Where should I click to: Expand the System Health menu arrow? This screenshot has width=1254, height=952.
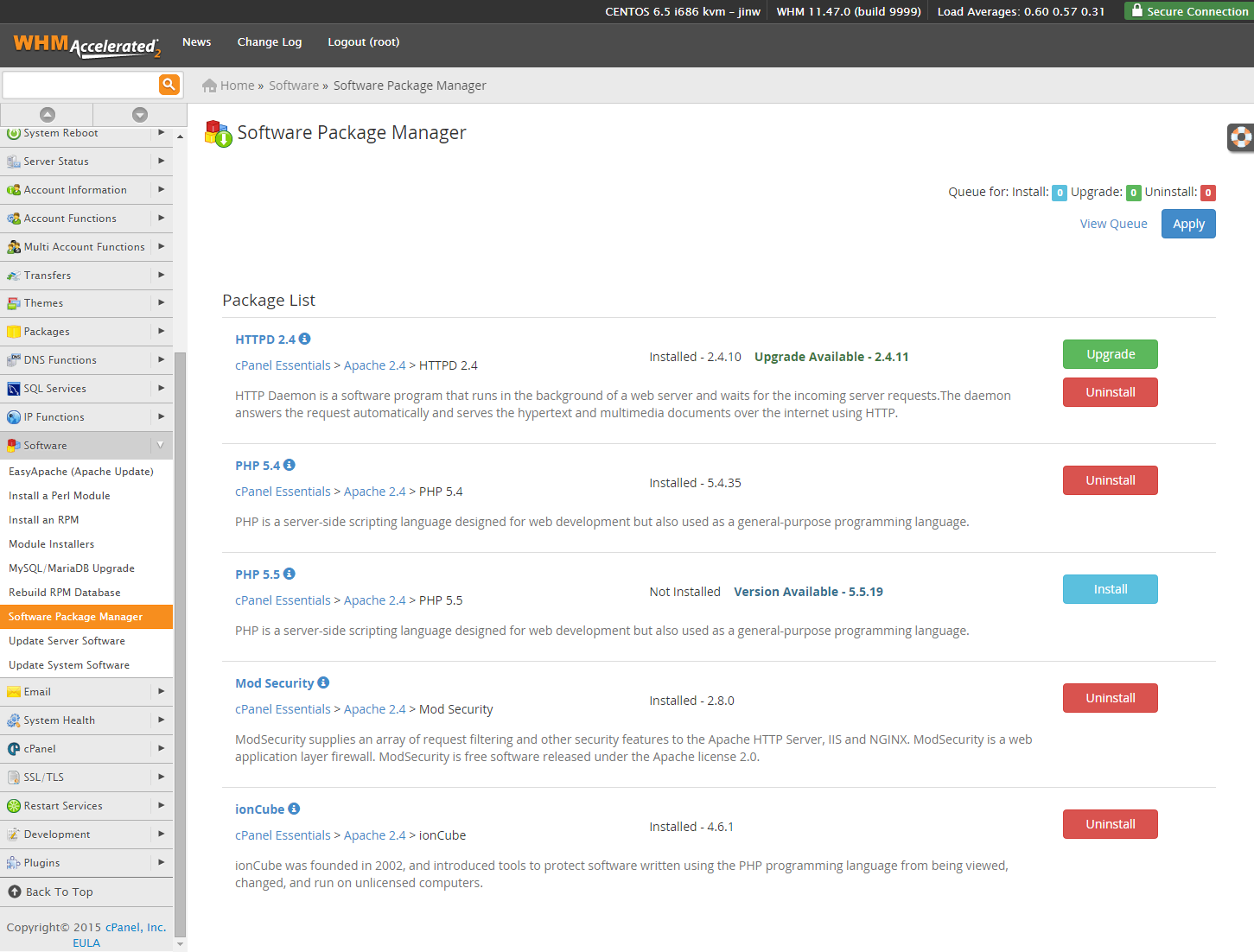tap(161, 720)
